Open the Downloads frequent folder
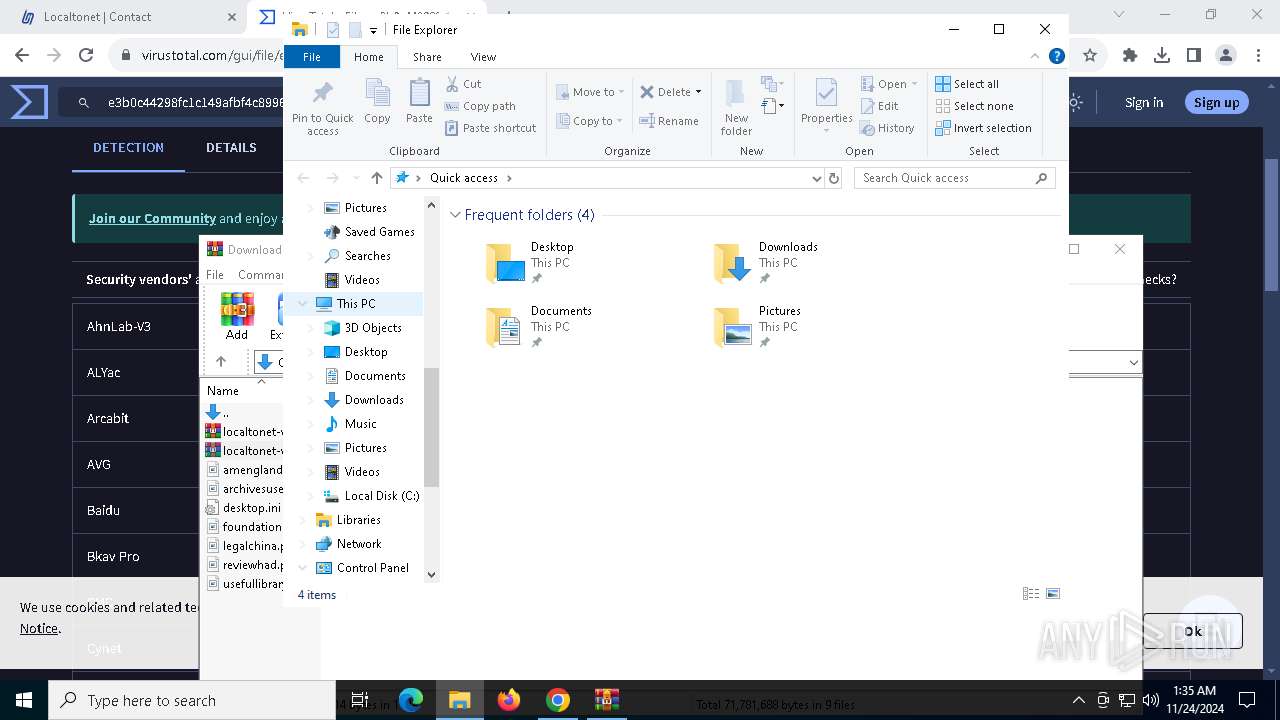Image resolution: width=1280 pixels, height=720 pixels. pos(766,263)
